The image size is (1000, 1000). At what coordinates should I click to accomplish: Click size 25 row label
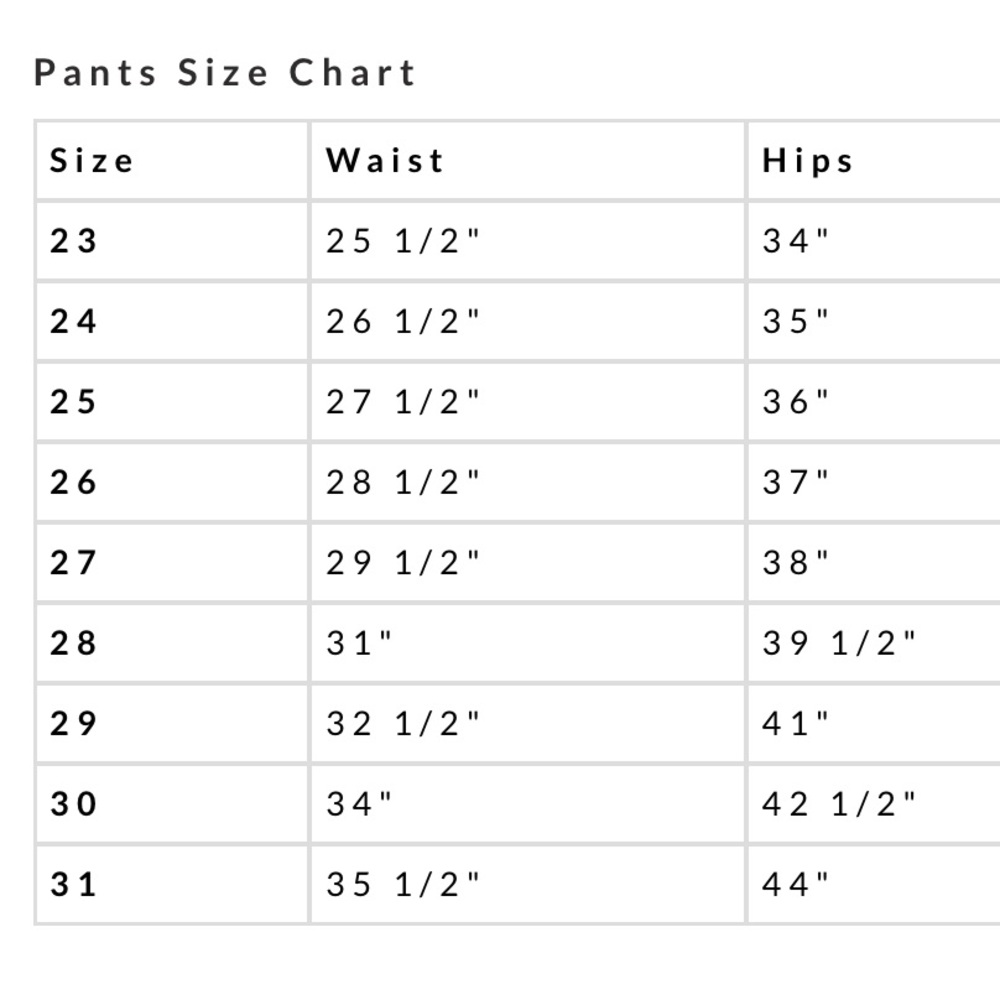[x=73, y=402]
